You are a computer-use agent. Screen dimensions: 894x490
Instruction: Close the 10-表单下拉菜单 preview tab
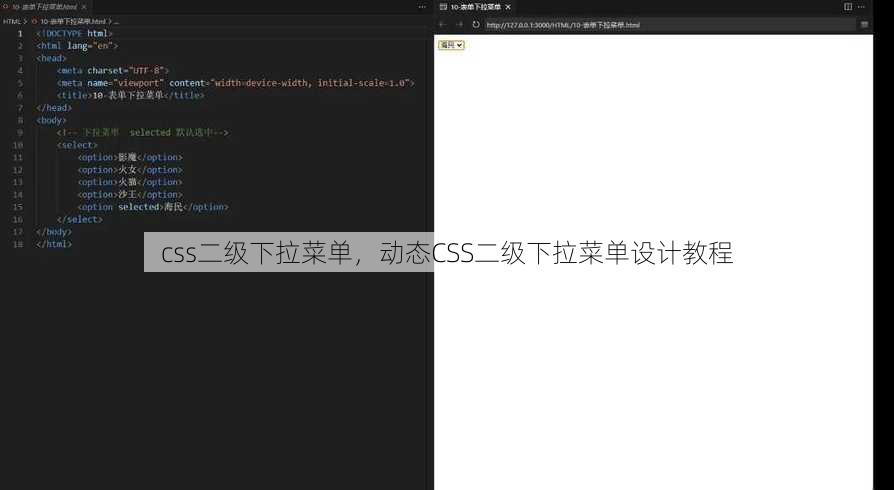[x=508, y=7]
